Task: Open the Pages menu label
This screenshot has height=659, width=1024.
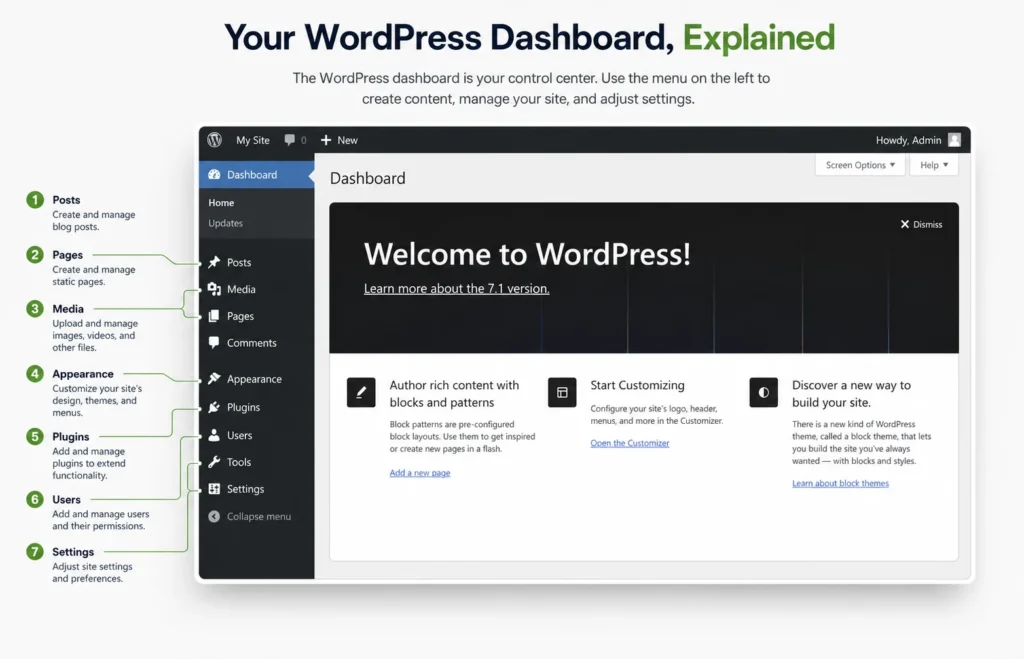Action: point(240,316)
